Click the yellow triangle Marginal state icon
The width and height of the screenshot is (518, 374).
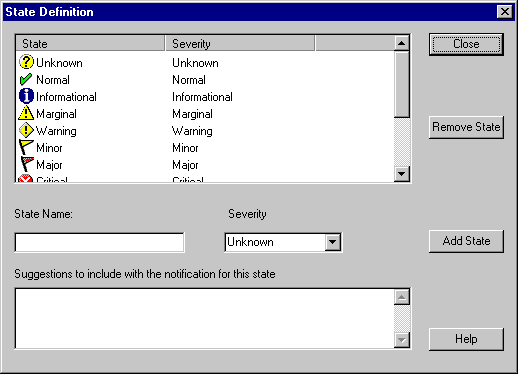(26, 113)
